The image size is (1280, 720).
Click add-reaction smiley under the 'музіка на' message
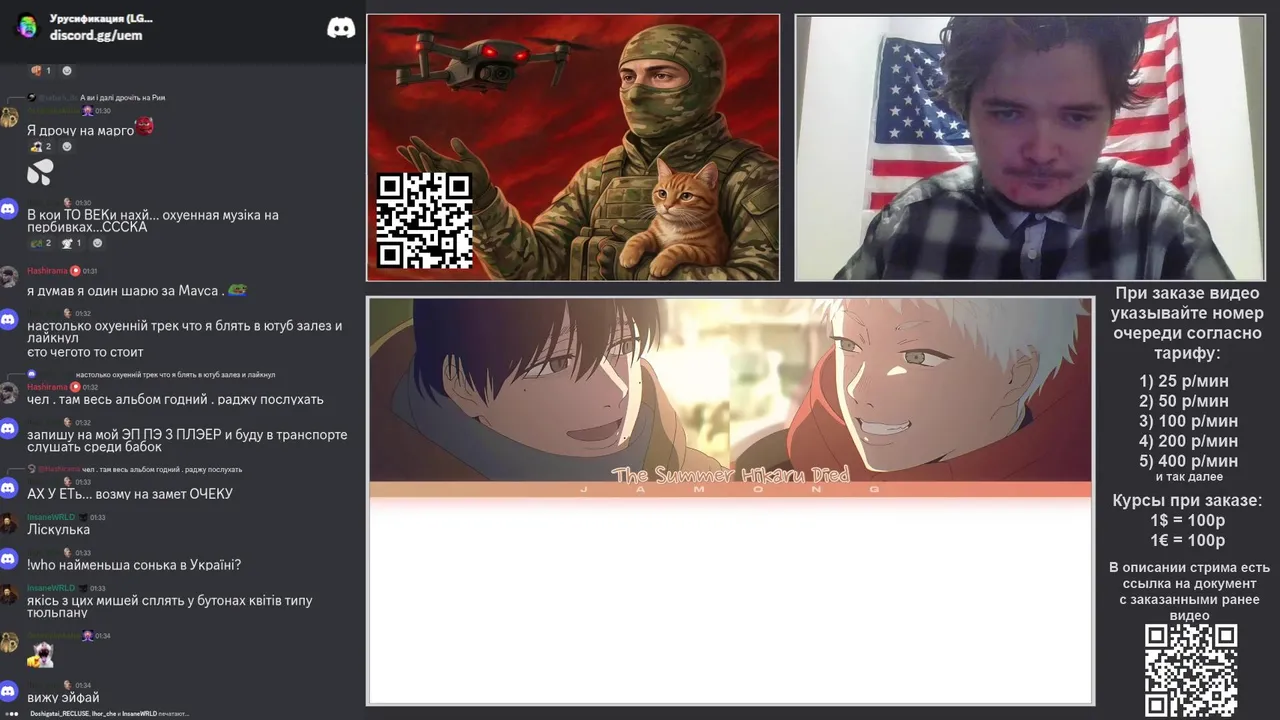(x=97, y=243)
